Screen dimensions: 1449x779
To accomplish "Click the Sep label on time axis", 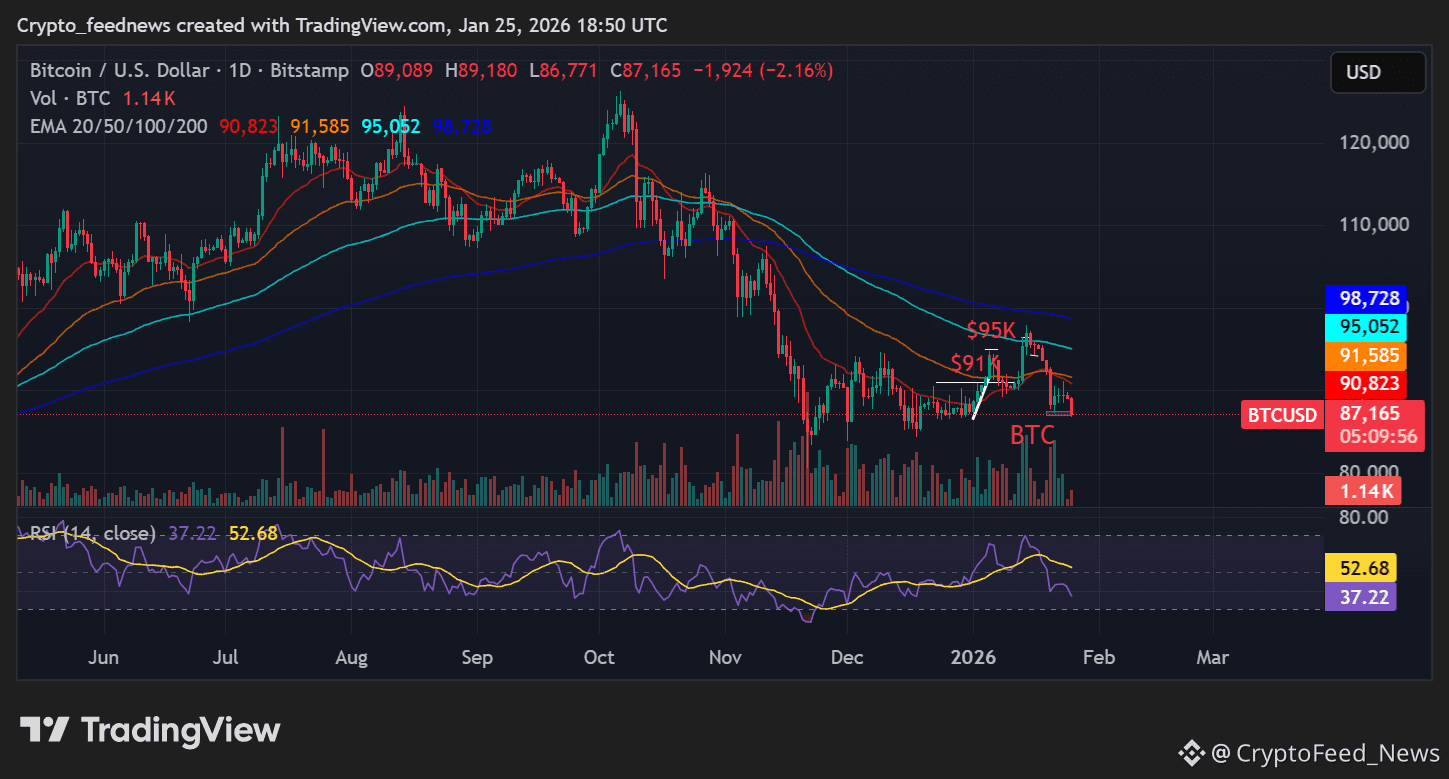I will 477,657.
